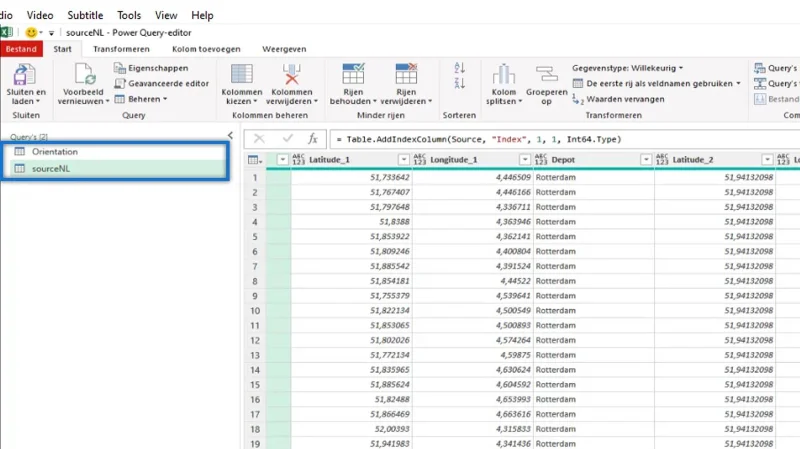800x449 pixels.
Task: Open the Subtitle menu
Action: [x=85, y=15]
